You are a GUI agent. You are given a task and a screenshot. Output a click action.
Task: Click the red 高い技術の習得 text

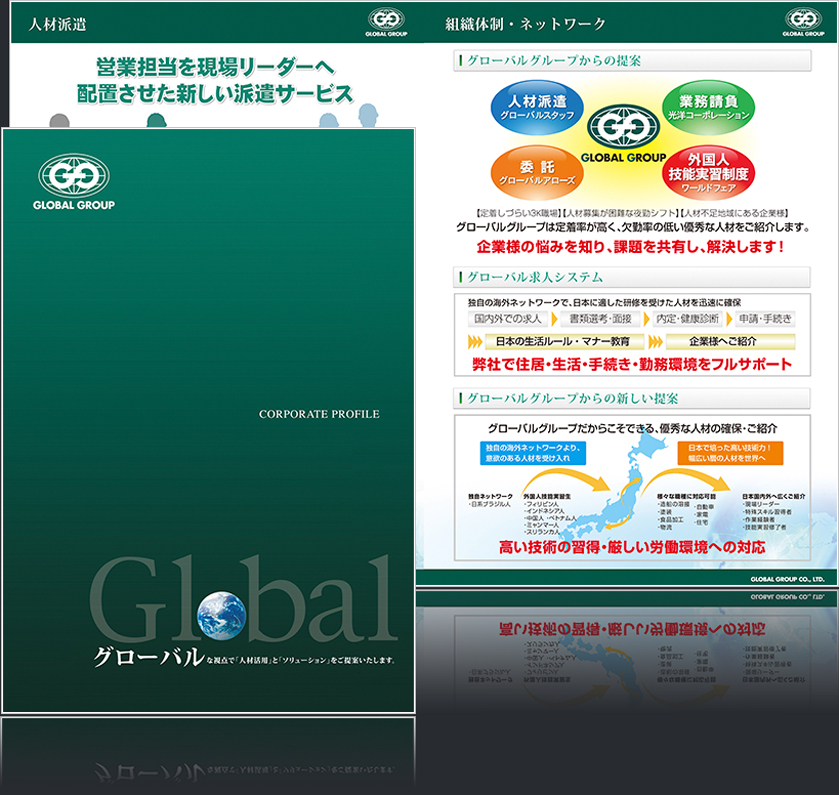[632, 547]
